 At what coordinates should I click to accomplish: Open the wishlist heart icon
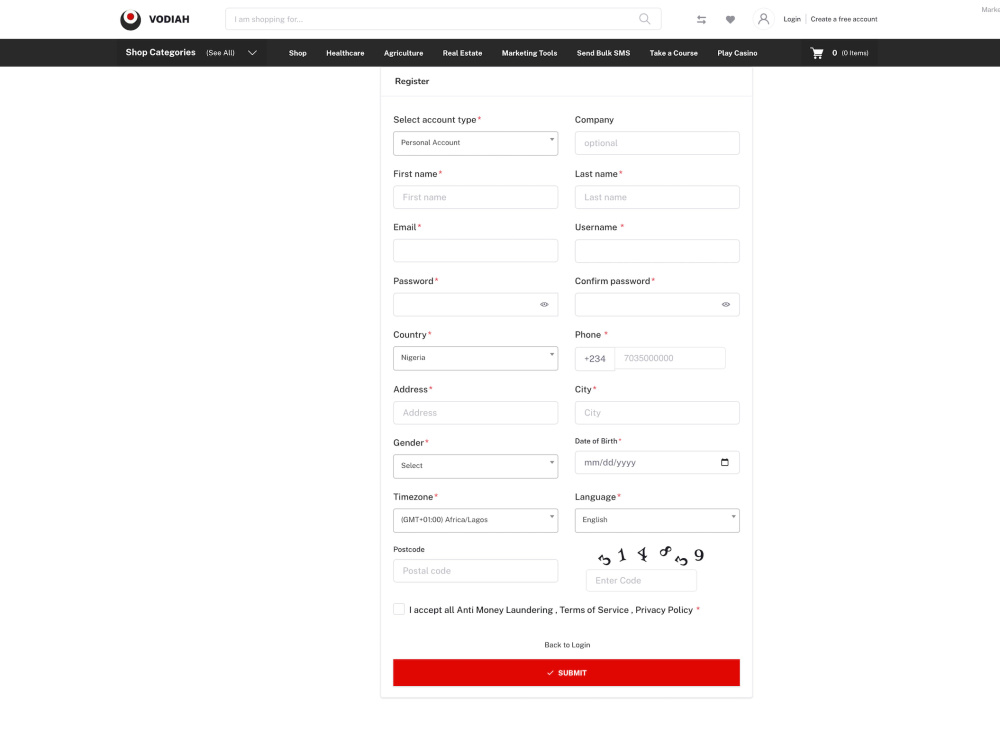tap(730, 20)
